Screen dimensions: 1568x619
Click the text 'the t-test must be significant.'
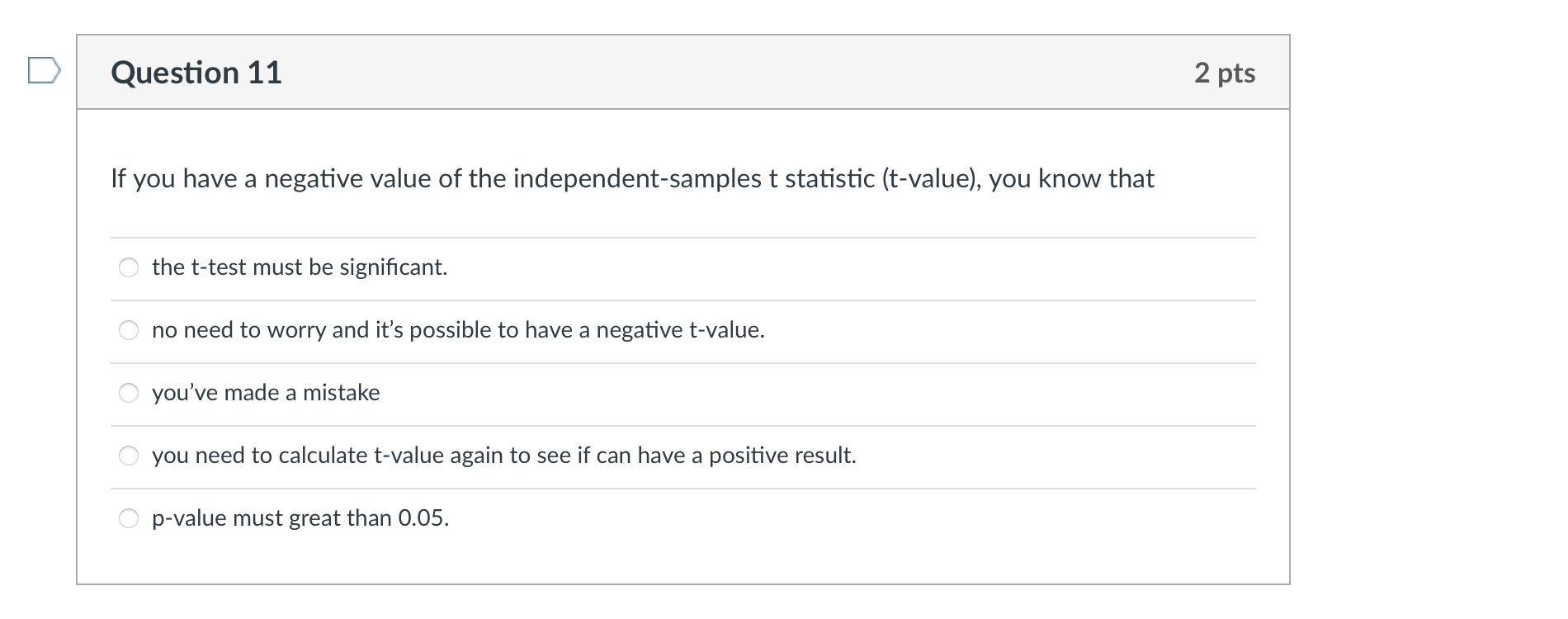(299, 267)
